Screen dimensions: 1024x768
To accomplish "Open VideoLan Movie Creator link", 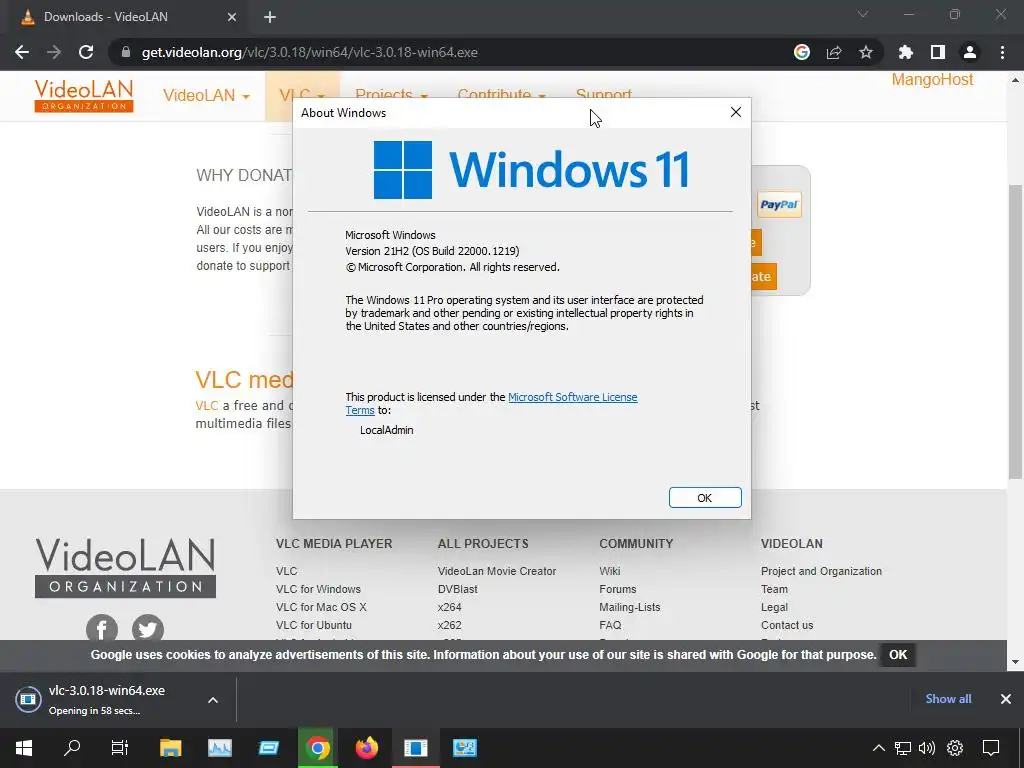I will 497,571.
